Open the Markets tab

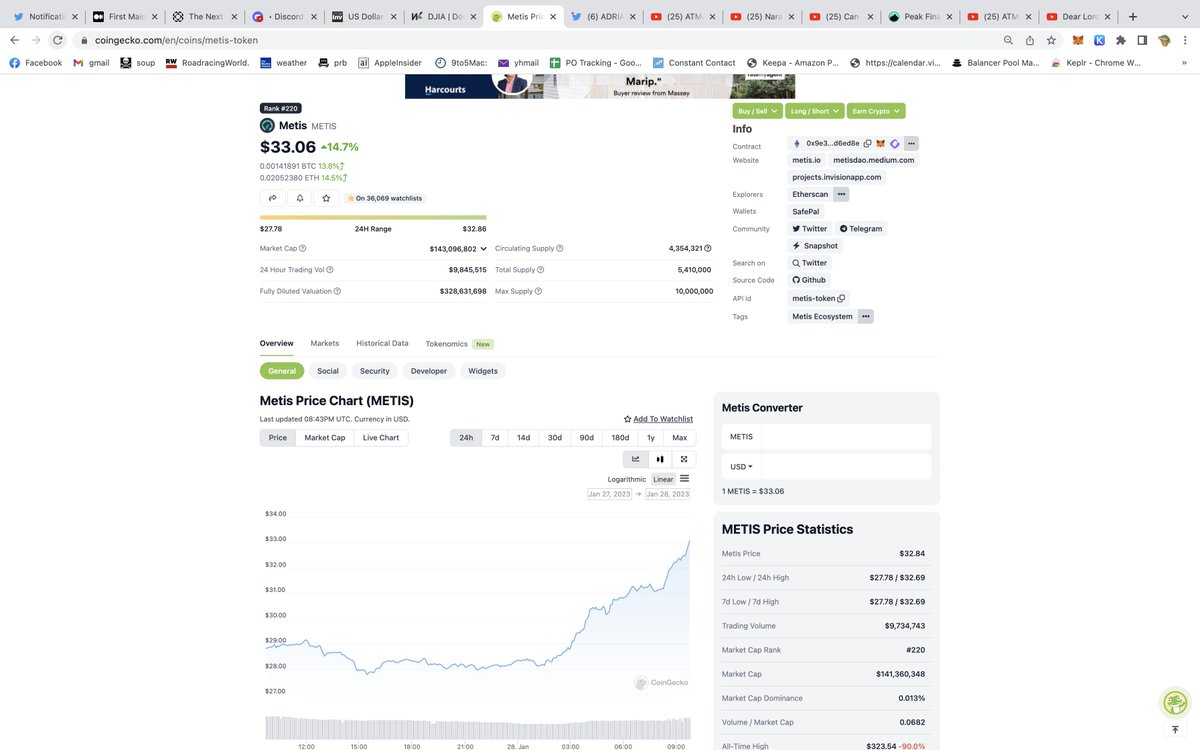325,343
